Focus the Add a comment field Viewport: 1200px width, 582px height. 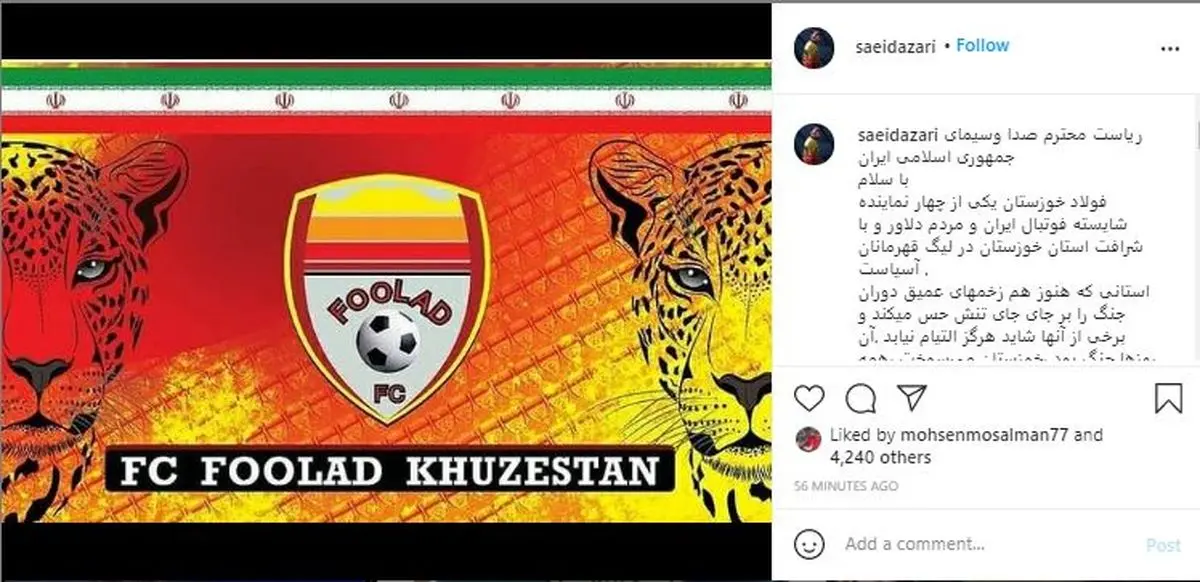(x=984, y=545)
